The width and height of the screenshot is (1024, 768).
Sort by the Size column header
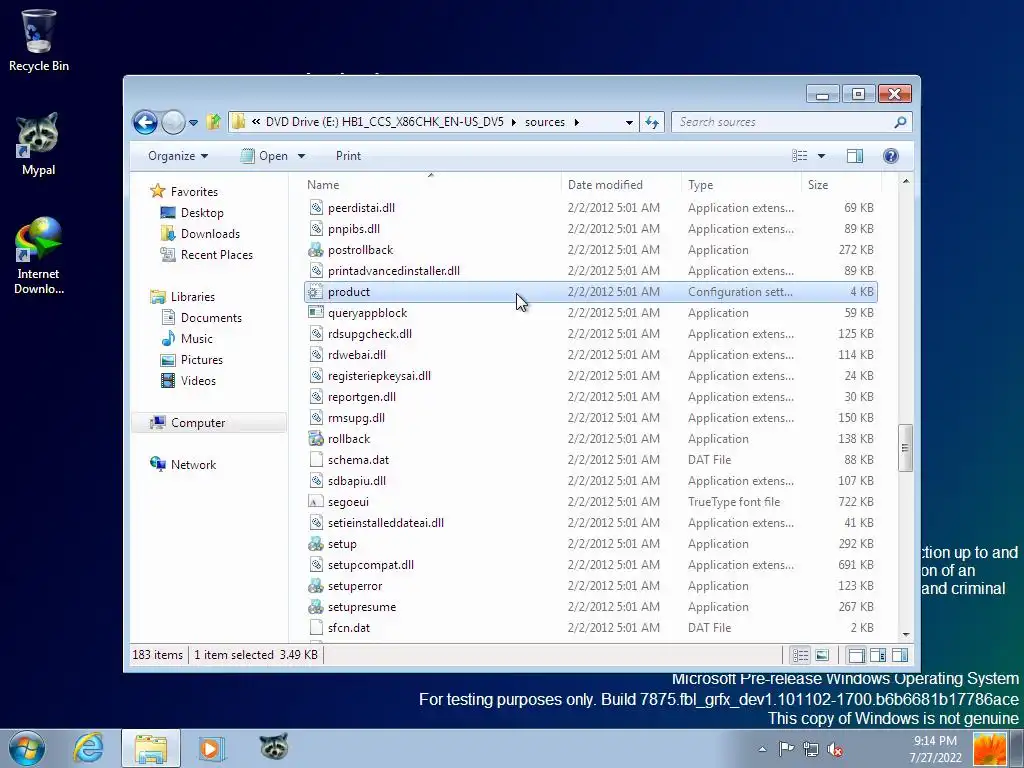(841, 185)
